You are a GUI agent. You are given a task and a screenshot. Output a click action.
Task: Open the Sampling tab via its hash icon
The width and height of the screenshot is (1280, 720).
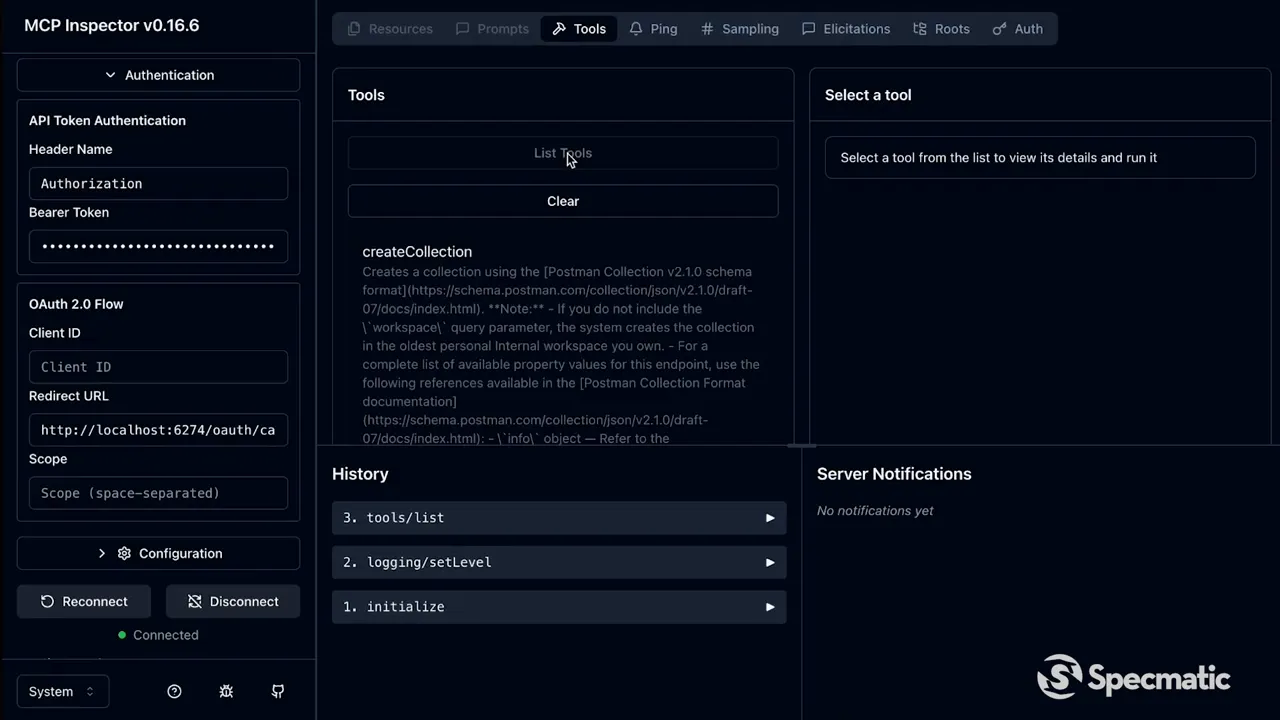coord(708,28)
